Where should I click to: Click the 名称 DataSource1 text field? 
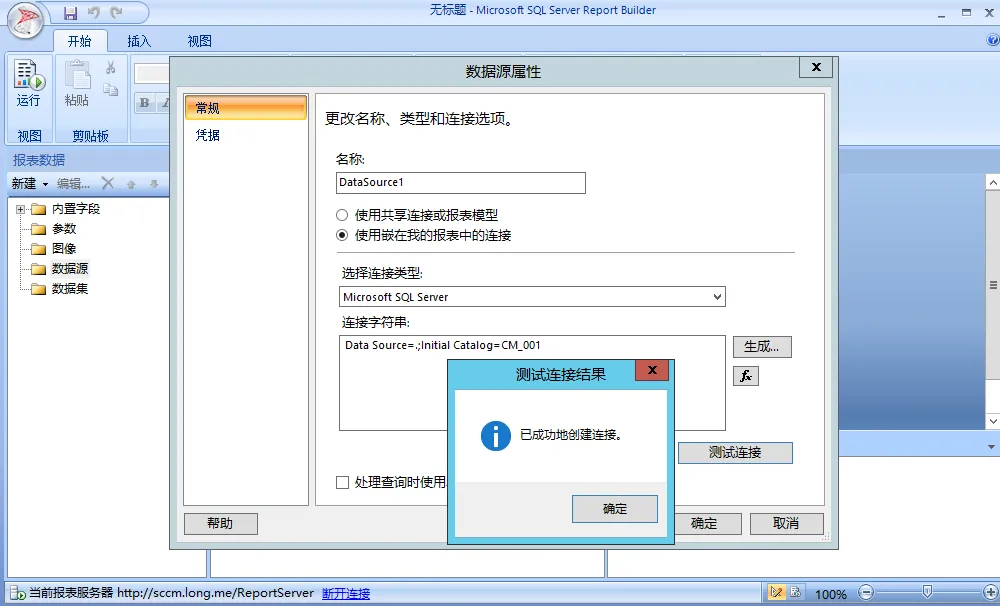tap(460, 183)
